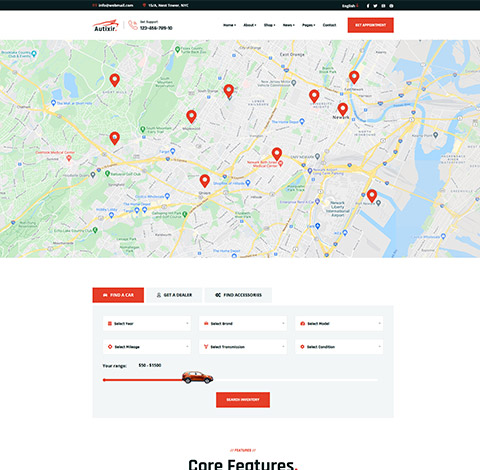Viewport: 480px width, 470px height.
Task: Open the Facebook social icon in top bar
Action: point(368,6)
